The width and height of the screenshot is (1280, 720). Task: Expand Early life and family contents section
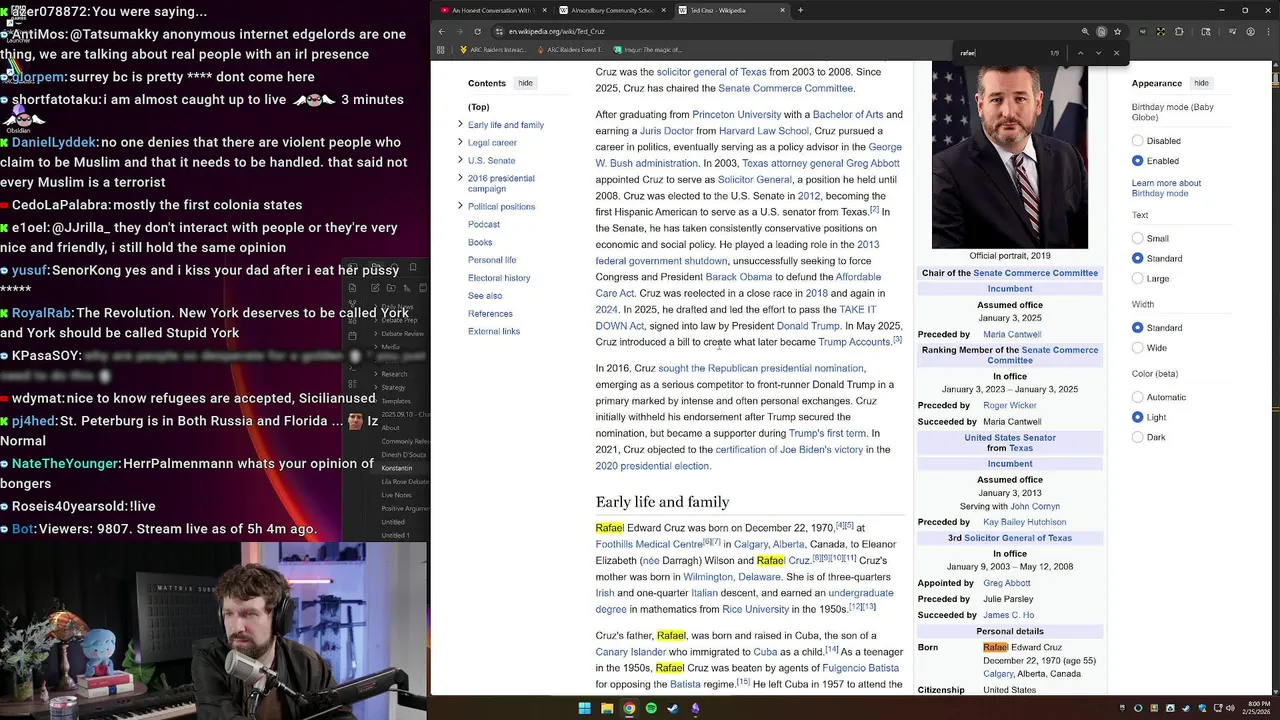pos(460,124)
